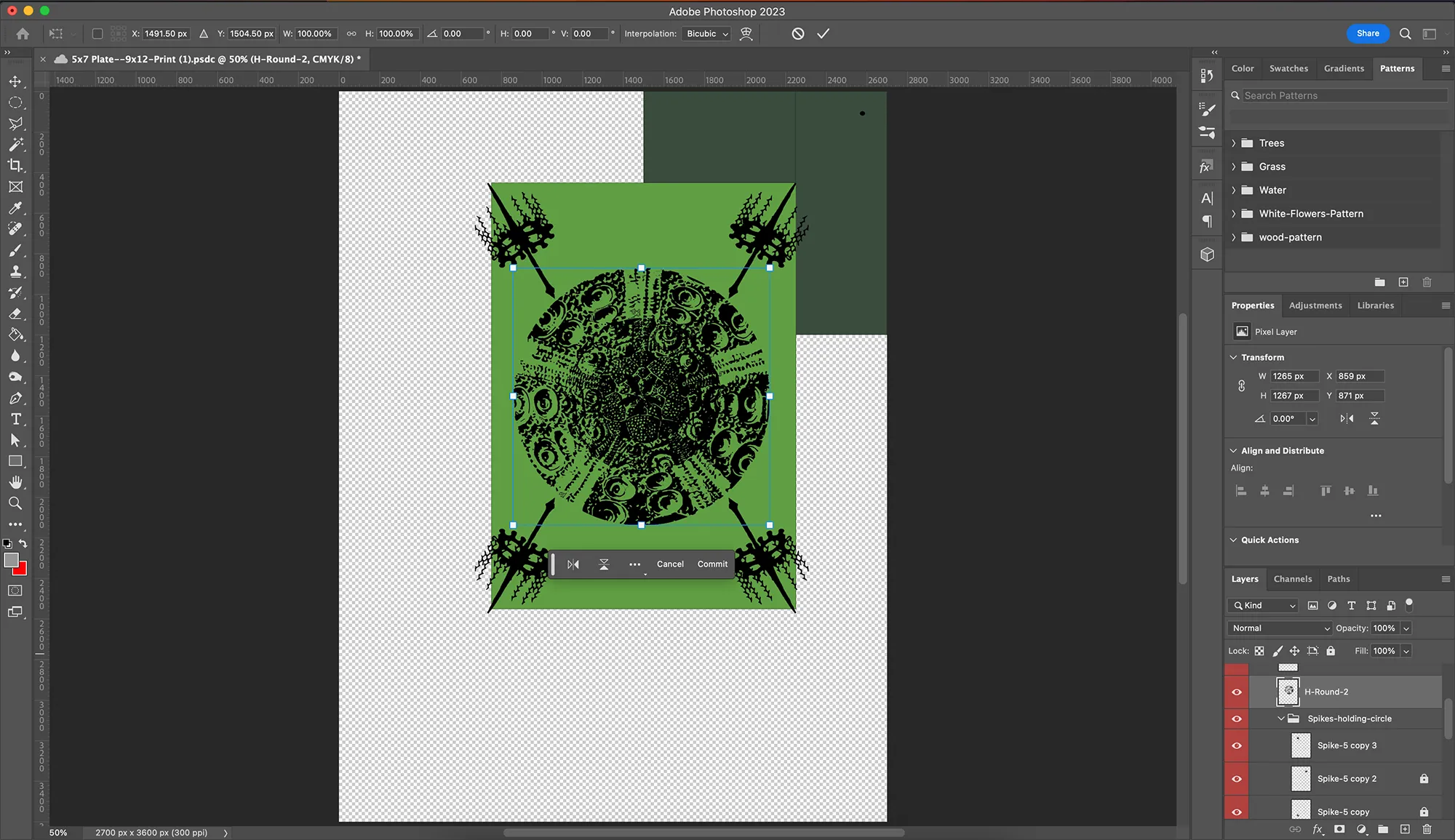Add a layer style via fx icon
The image size is (1455, 840).
[x=1318, y=829]
